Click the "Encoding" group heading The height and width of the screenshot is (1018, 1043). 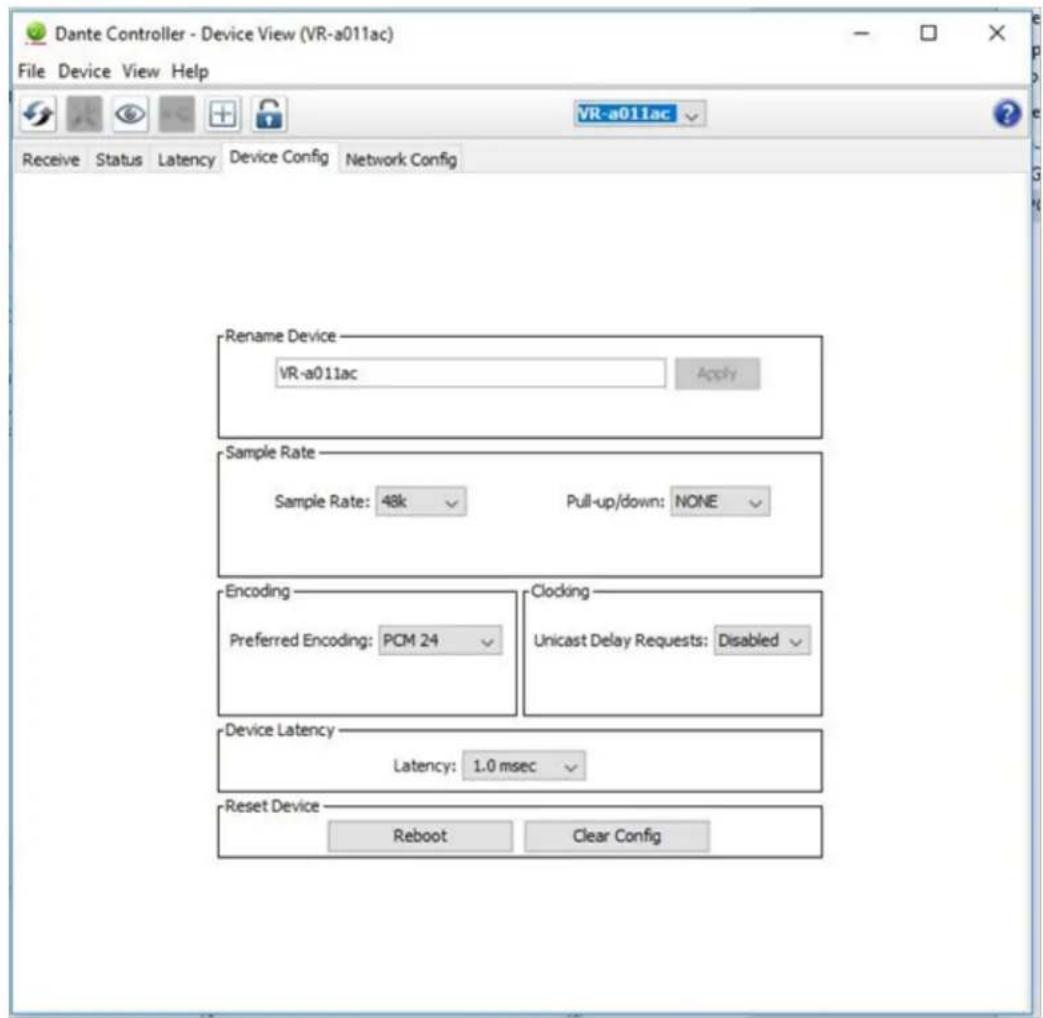257,592
